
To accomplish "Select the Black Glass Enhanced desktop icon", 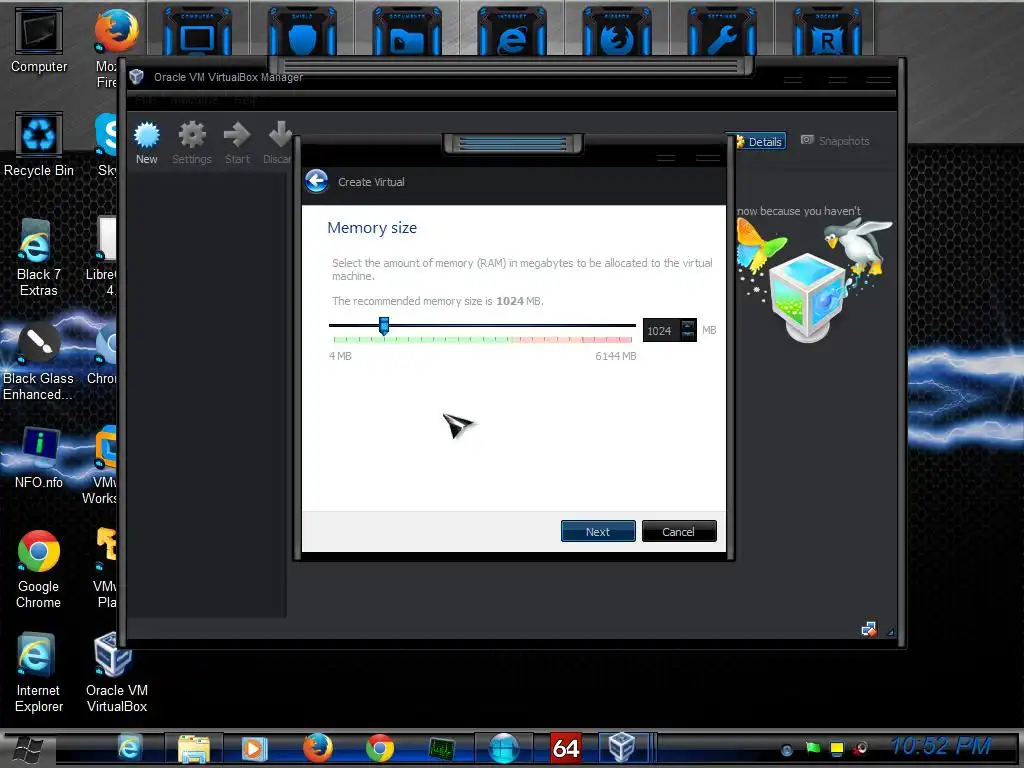I will coord(39,361).
